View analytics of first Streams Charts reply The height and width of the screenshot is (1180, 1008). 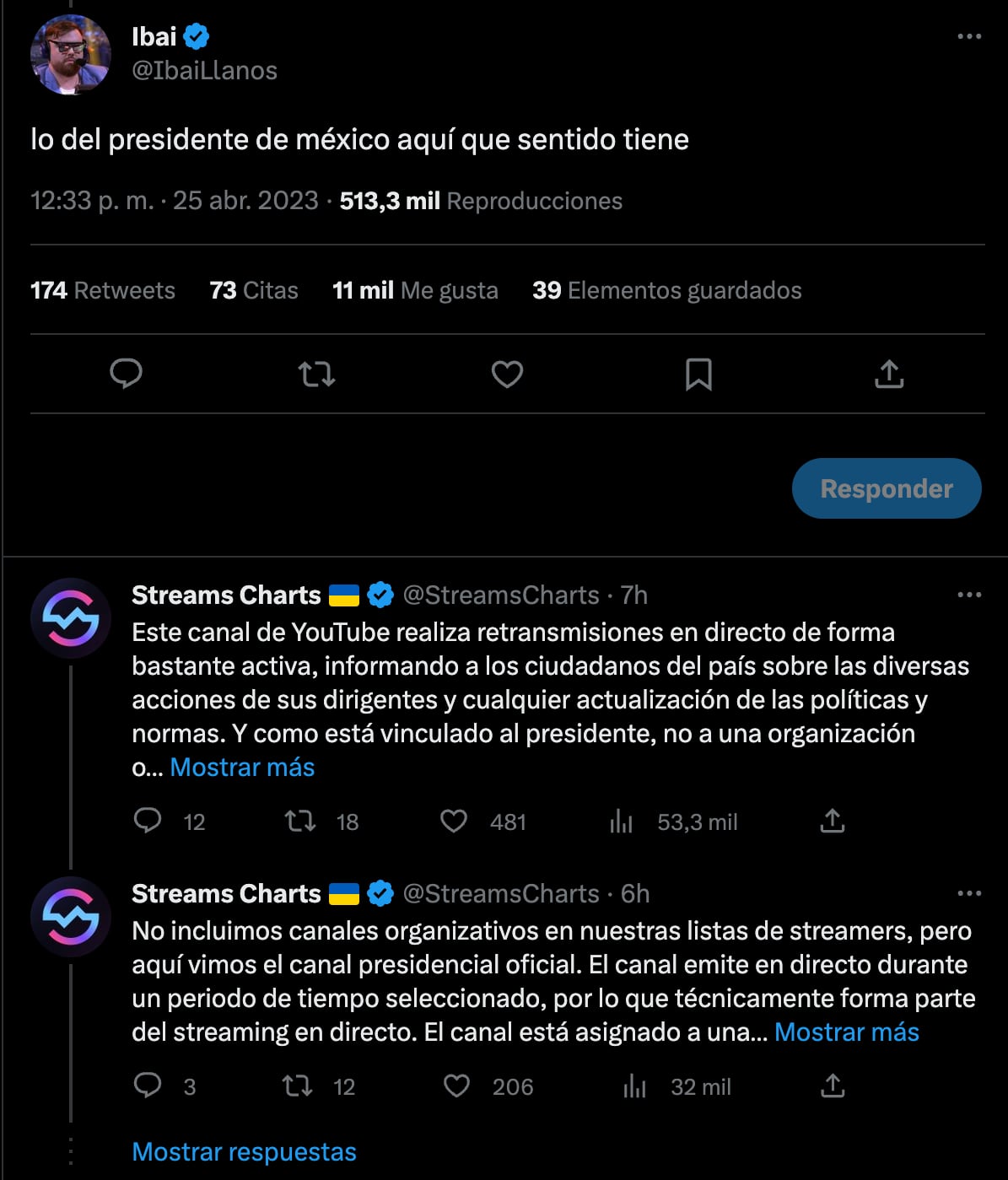click(622, 822)
